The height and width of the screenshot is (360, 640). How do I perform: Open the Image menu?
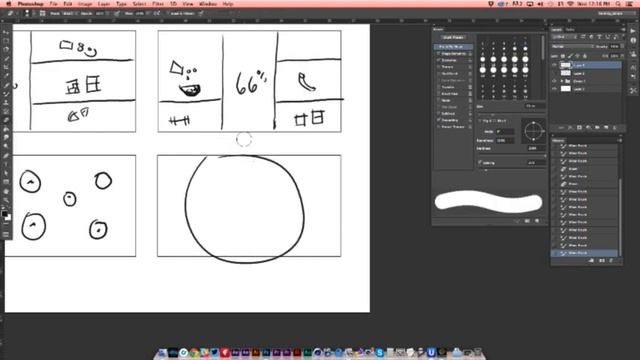[85, 4]
